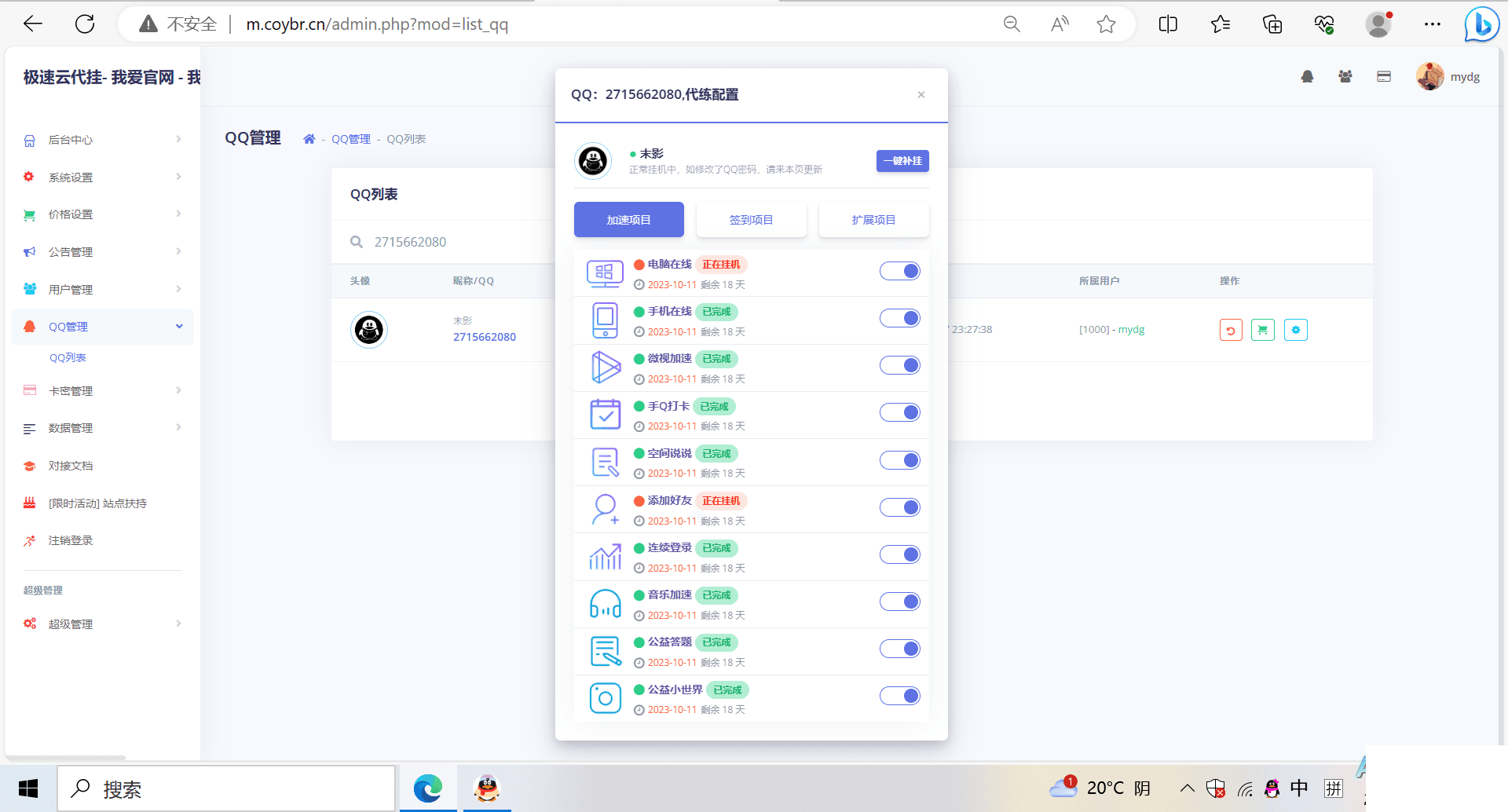Toggle the 添加好友 switch
1508x812 pixels.
[x=900, y=507]
